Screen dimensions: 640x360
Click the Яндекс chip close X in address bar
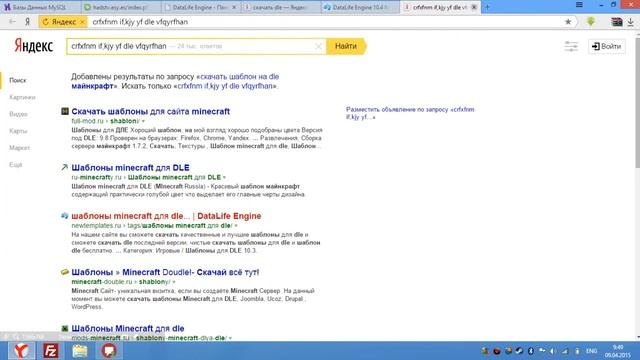(x=82, y=22)
